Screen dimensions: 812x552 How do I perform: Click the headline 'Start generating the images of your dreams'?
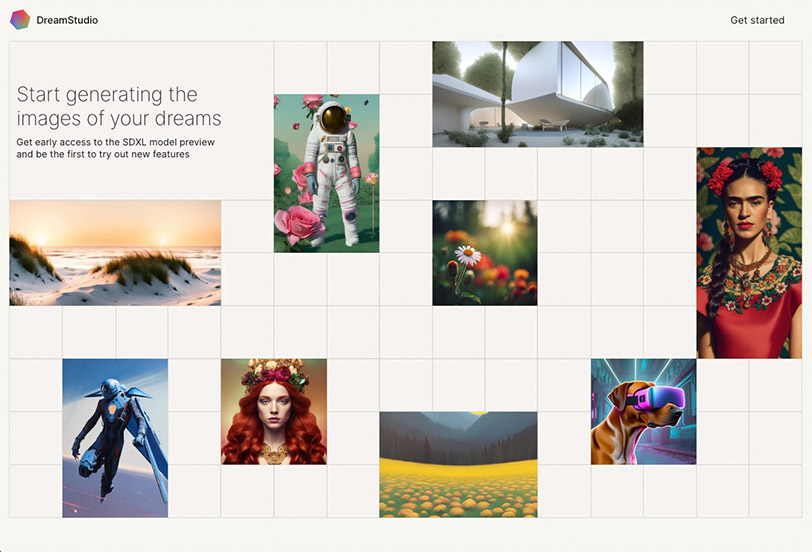119,106
